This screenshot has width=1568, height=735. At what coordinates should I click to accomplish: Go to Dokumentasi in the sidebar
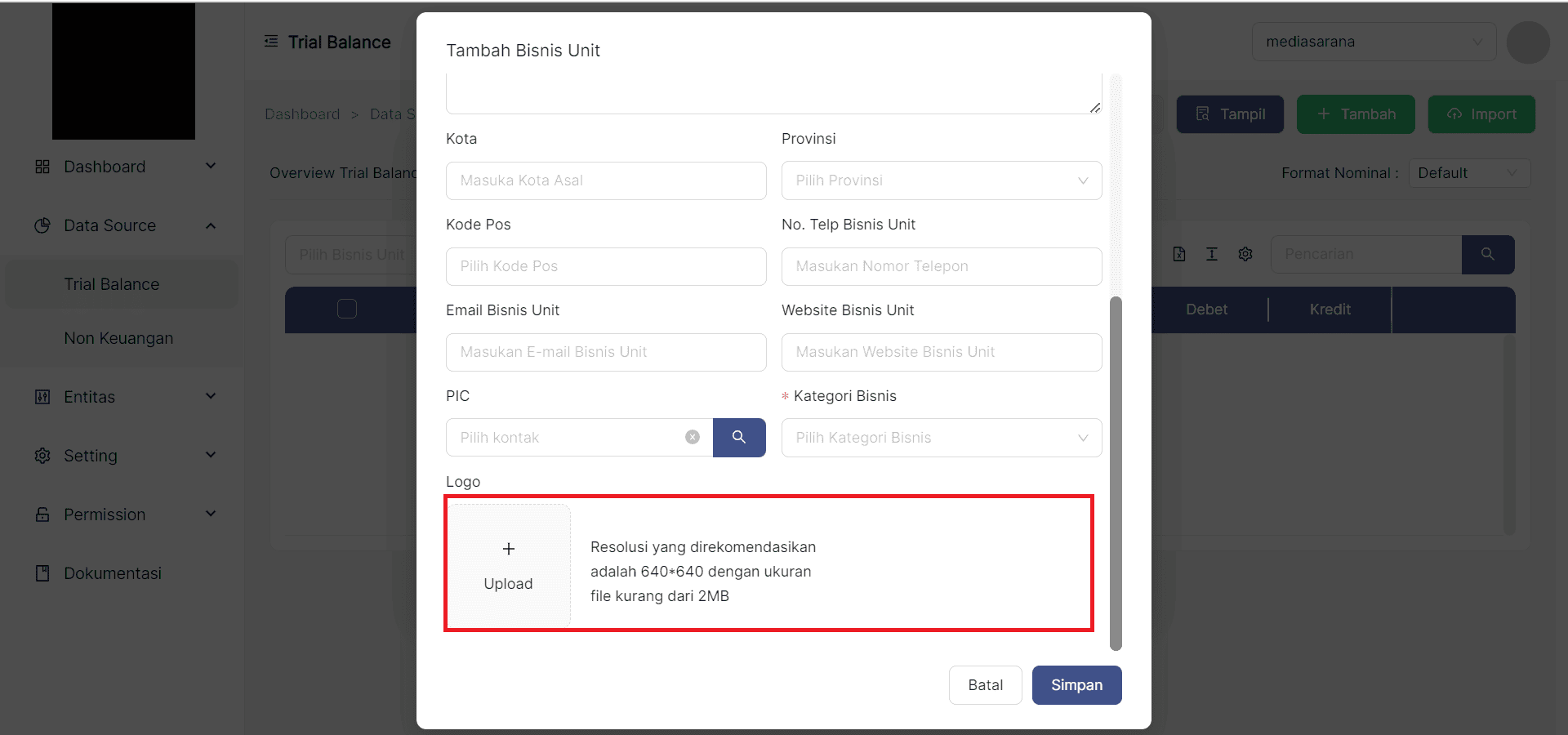tap(113, 573)
